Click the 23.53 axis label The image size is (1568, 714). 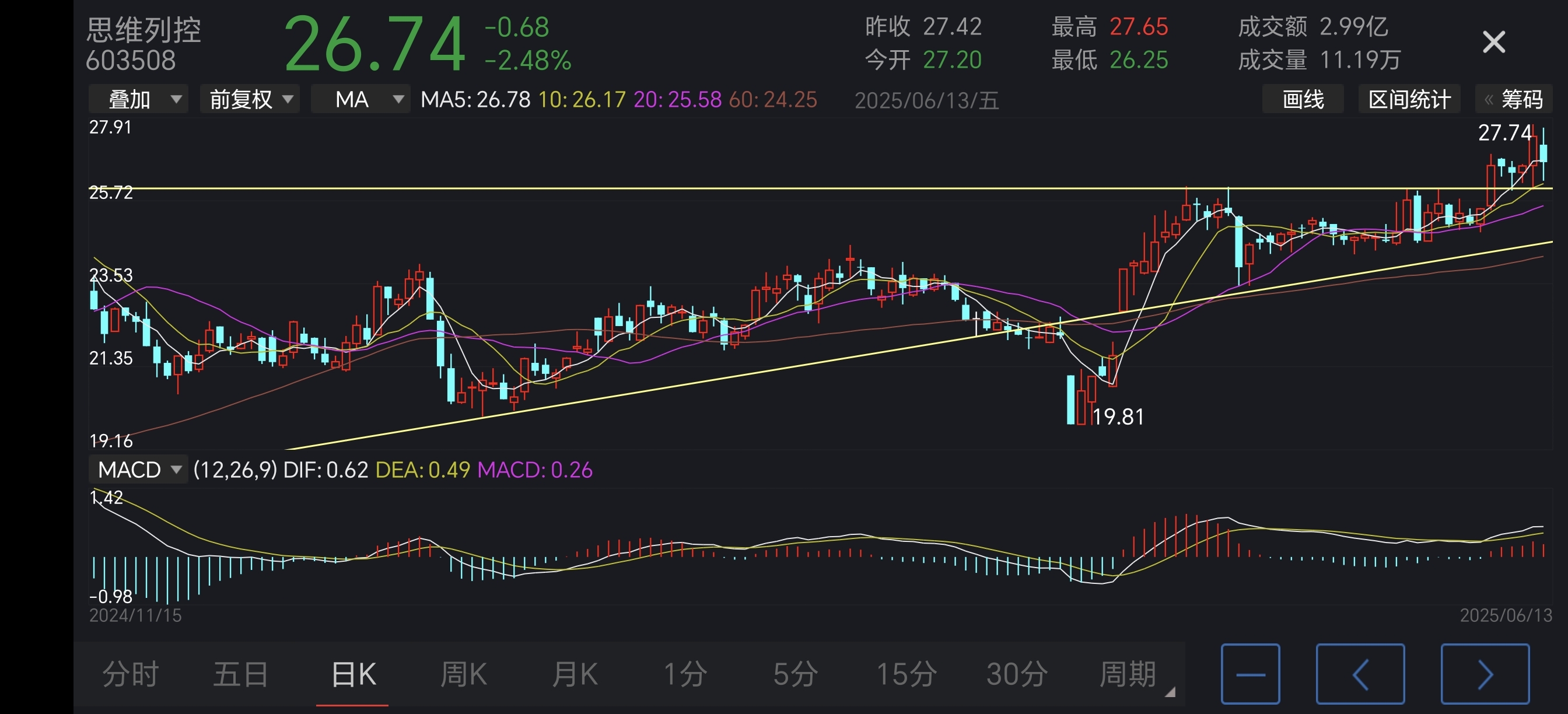(x=111, y=275)
